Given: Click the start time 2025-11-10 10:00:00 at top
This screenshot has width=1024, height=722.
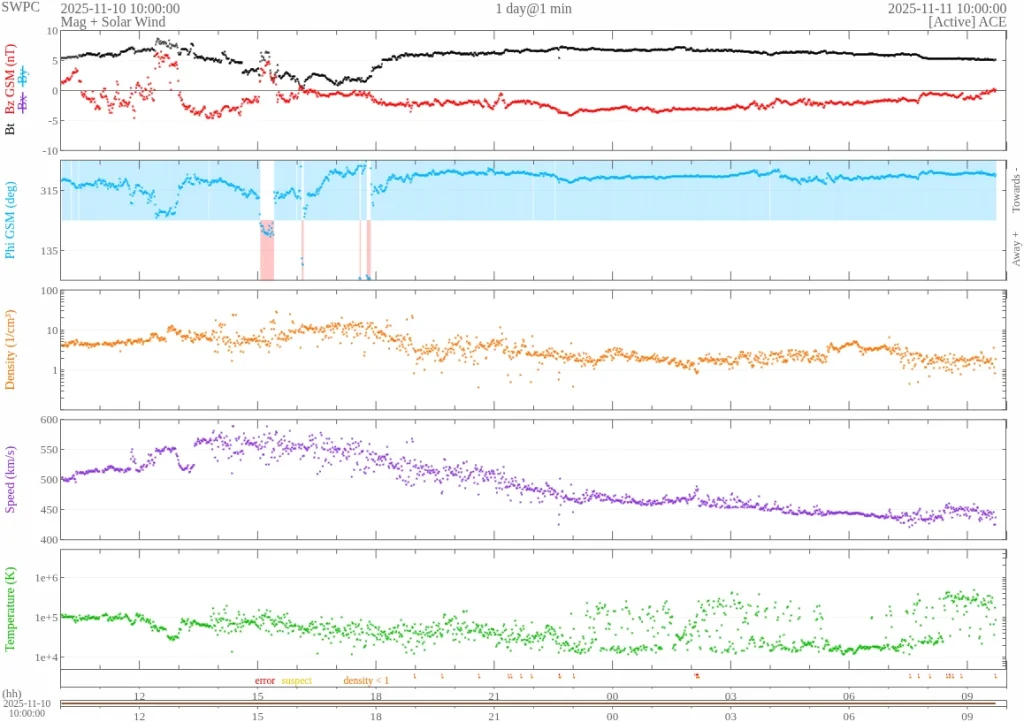Looking at the screenshot, I should [x=120, y=8].
